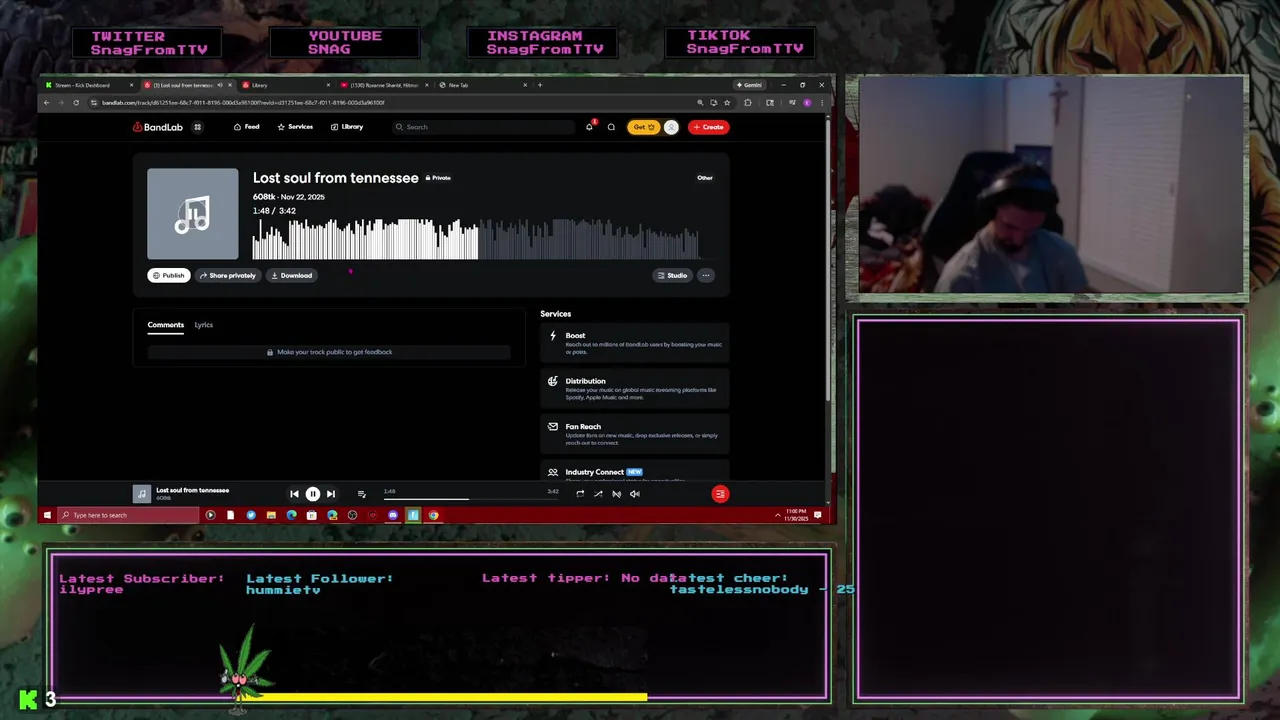The image size is (1280, 720).
Task: Go back in the browser
Action: coord(47,103)
